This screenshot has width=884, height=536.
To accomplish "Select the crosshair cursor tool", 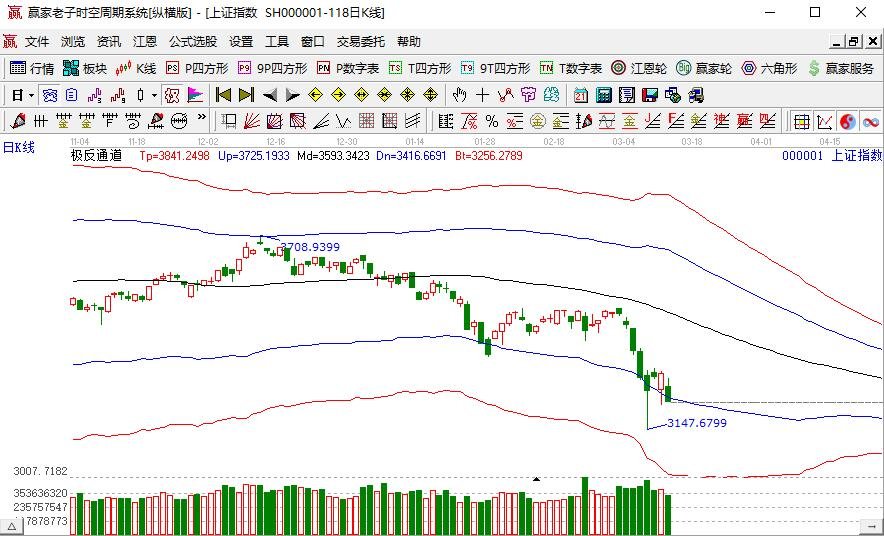I will click(x=483, y=95).
